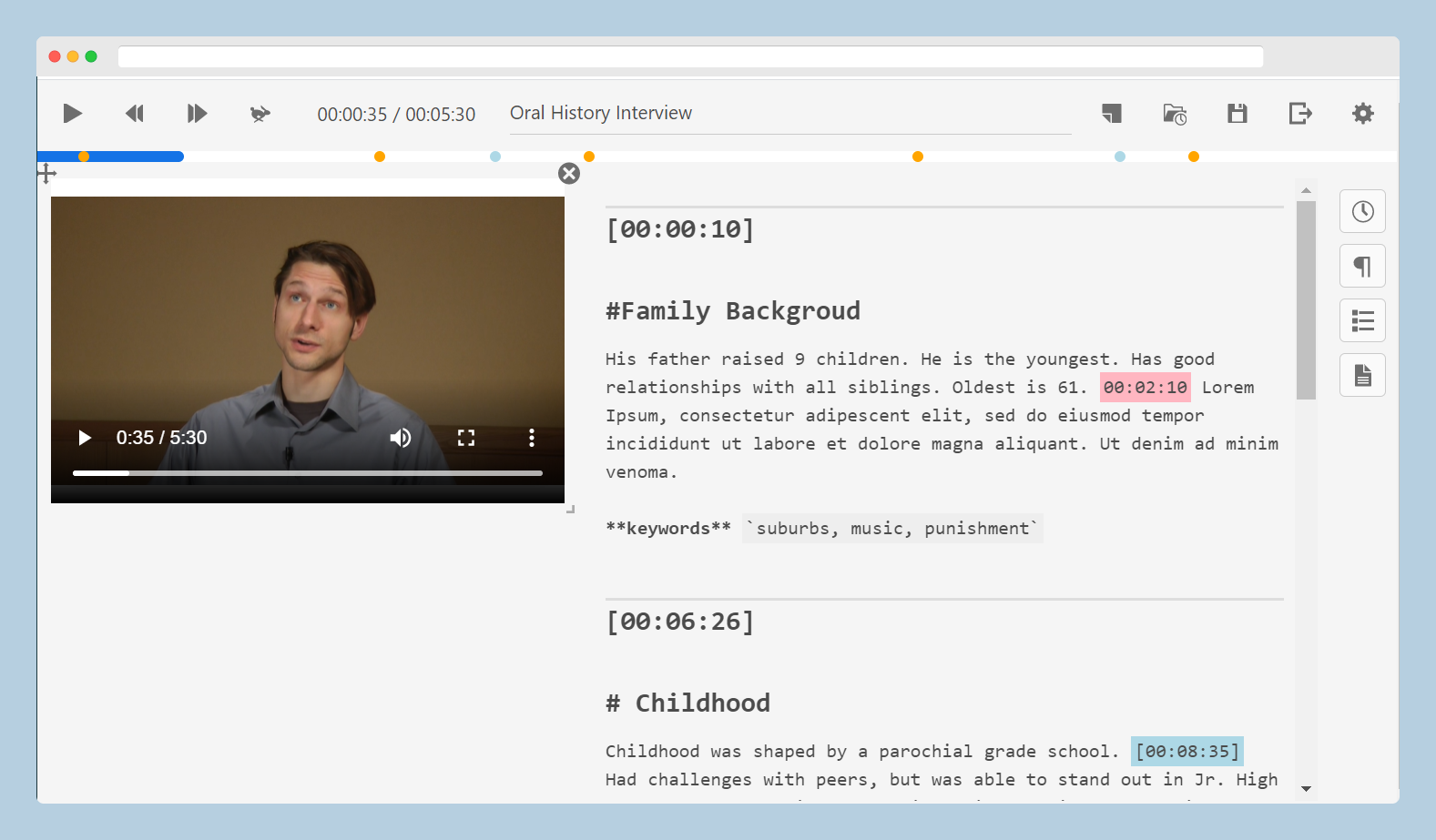Open the video's three-dot options menu
1436x840 pixels.
coord(532,438)
